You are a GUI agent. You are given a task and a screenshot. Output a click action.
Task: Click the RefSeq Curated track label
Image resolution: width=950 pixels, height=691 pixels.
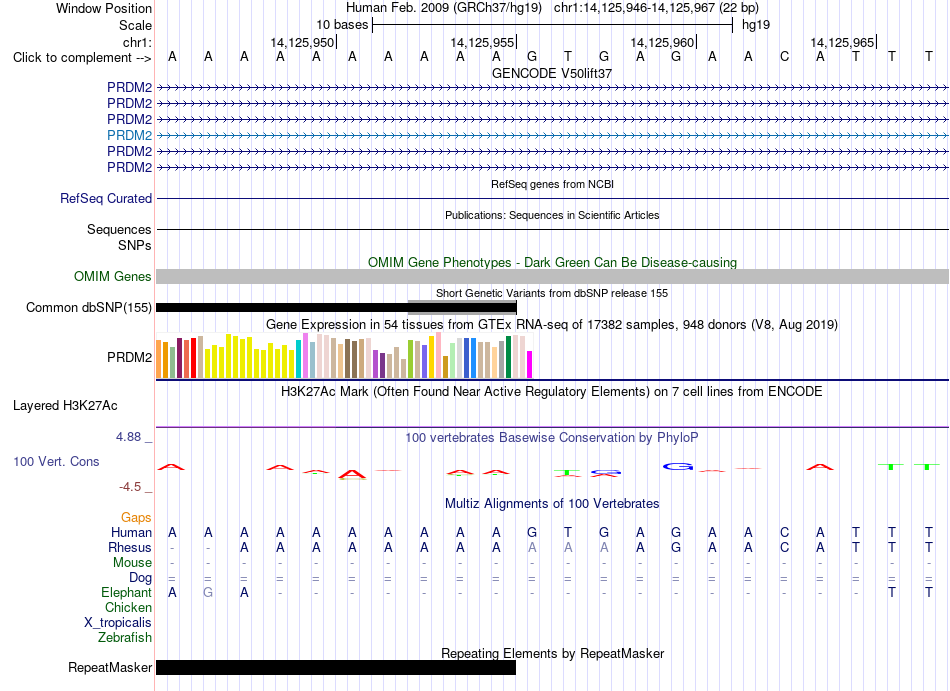coord(105,198)
